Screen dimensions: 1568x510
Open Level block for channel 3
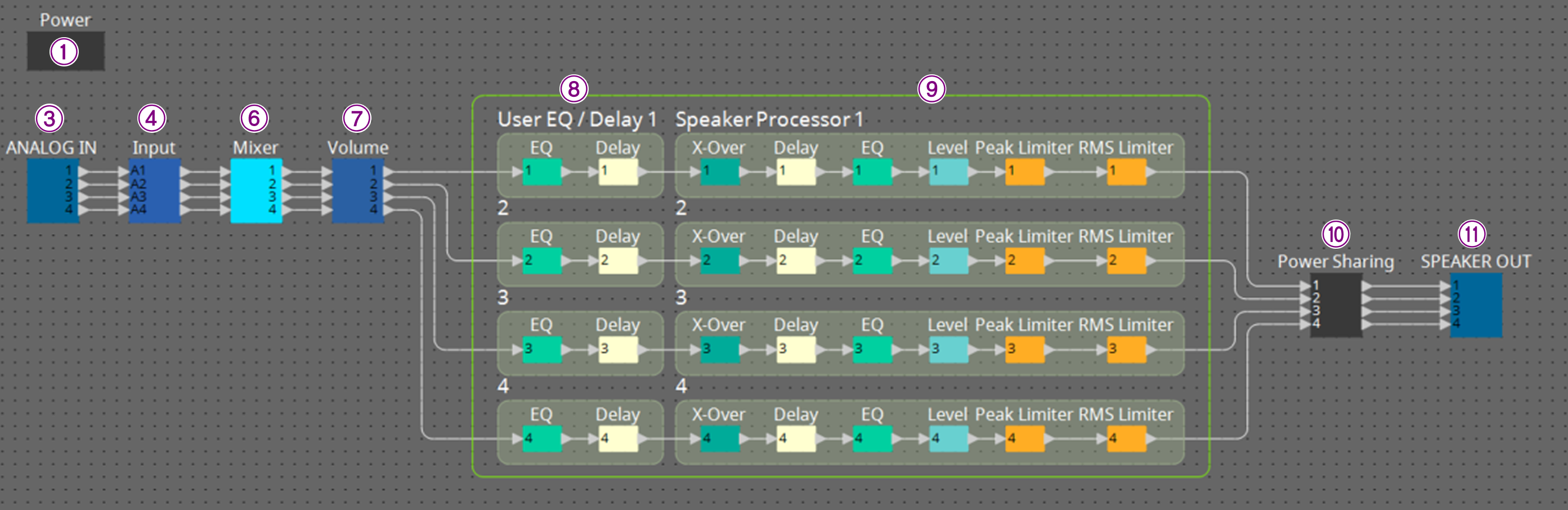(949, 350)
